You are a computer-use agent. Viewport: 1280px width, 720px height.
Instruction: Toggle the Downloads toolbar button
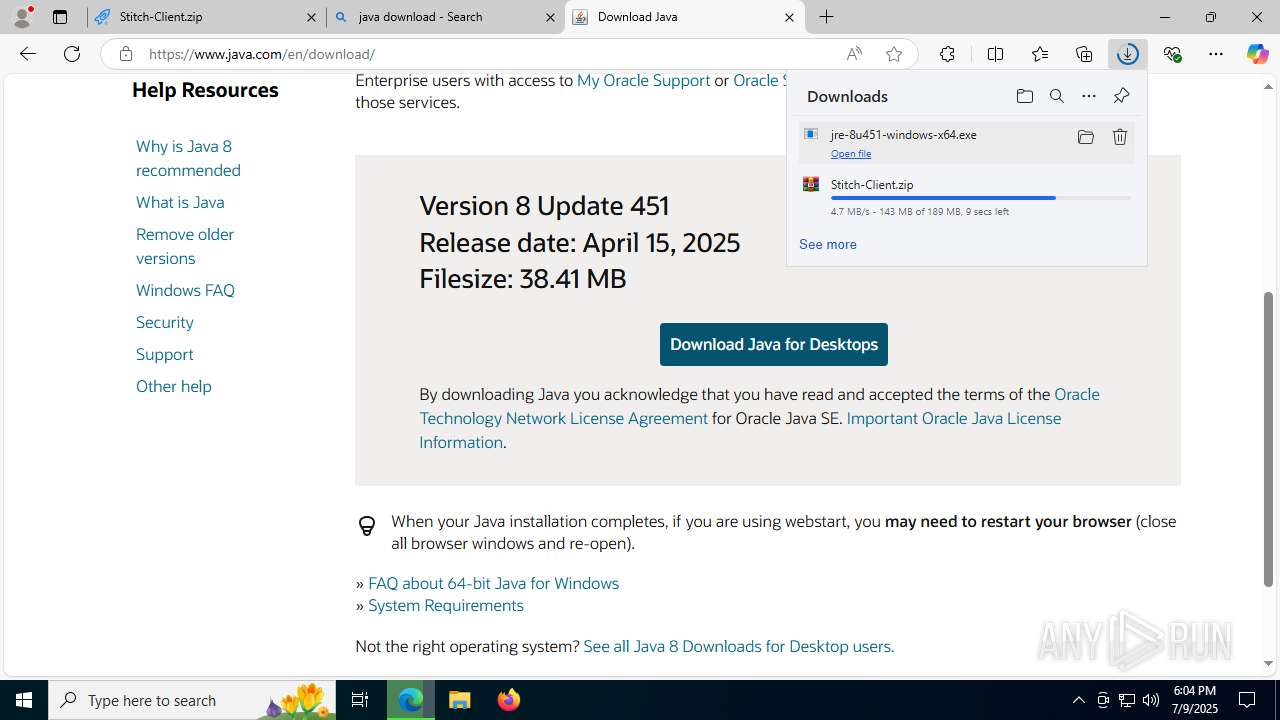tap(1128, 54)
